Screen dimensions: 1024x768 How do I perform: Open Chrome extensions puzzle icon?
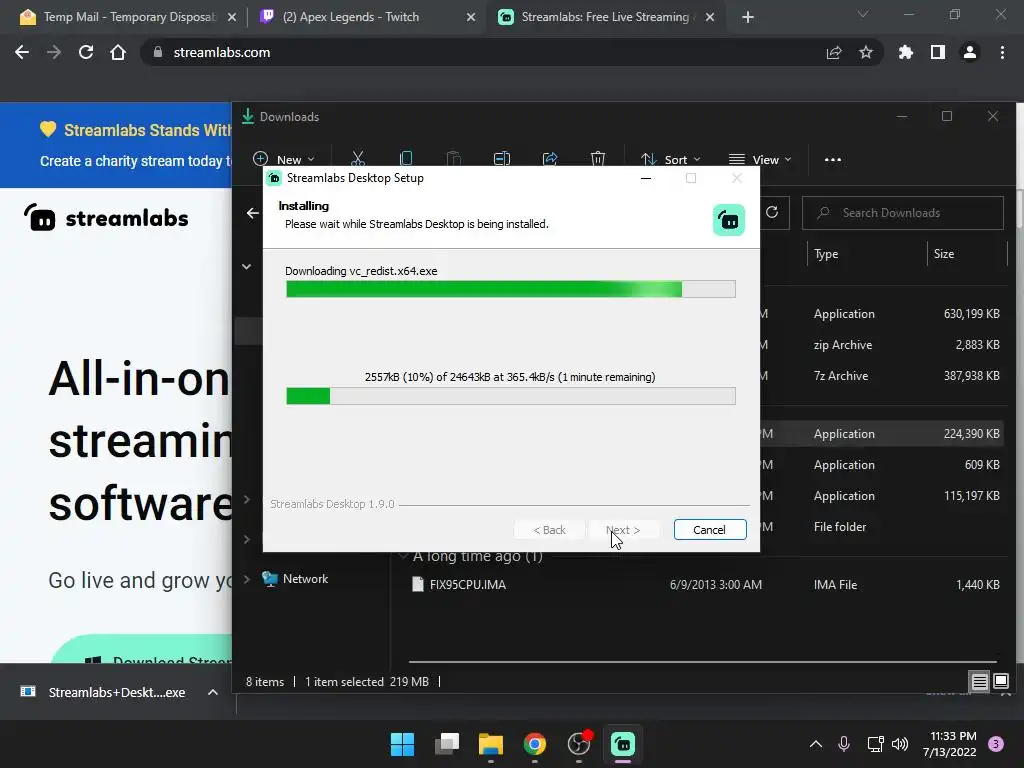[906, 52]
